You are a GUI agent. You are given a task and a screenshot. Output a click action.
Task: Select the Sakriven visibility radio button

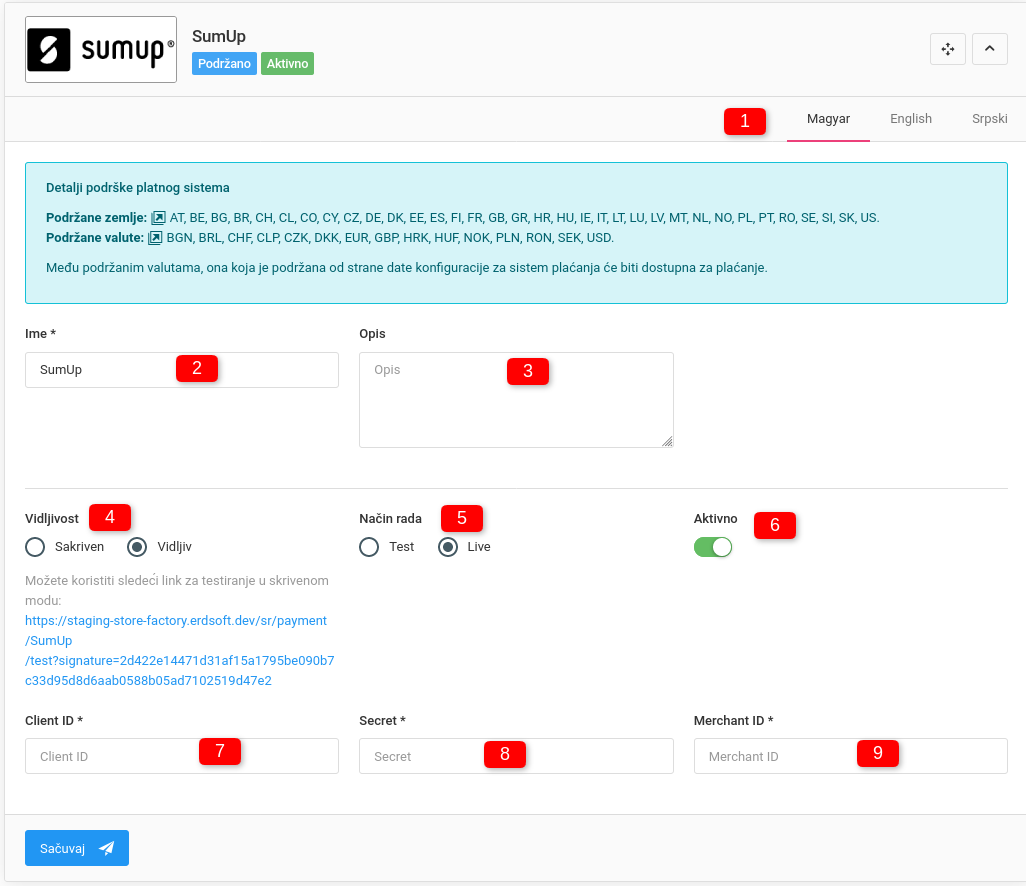click(x=36, y=547)
